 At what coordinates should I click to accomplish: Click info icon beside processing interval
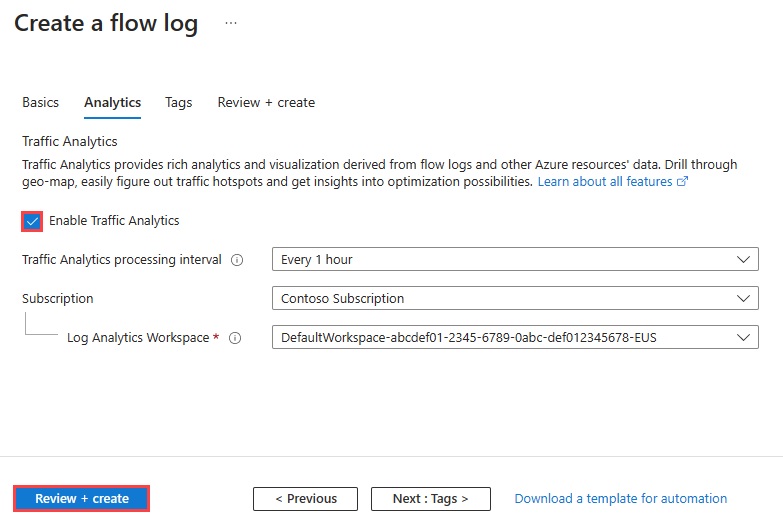click(x=237, y=260)
